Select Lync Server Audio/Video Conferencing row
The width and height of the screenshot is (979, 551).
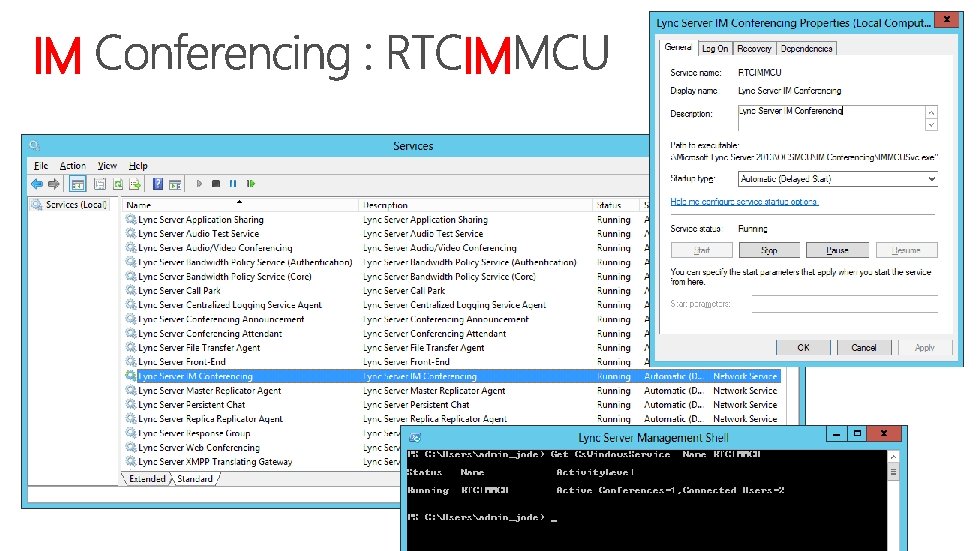[387, 248]
